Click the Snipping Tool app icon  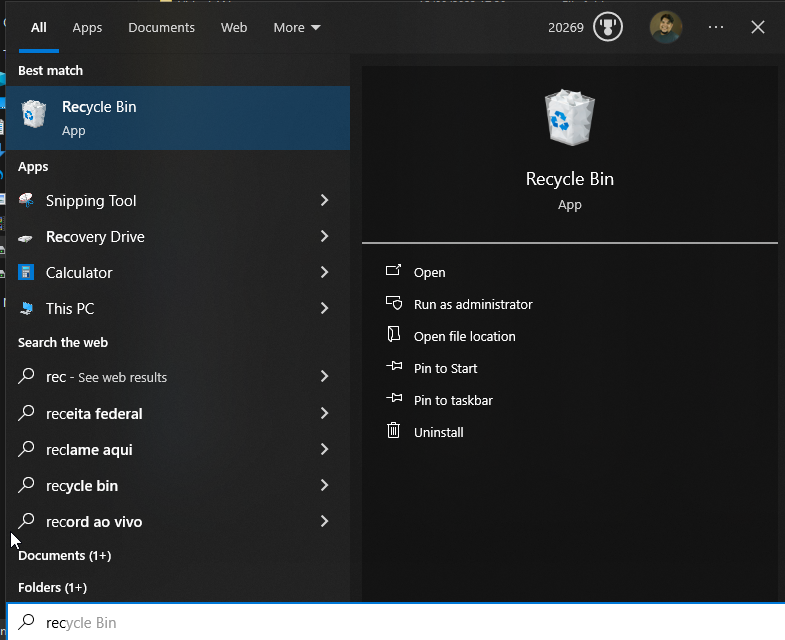26,200
